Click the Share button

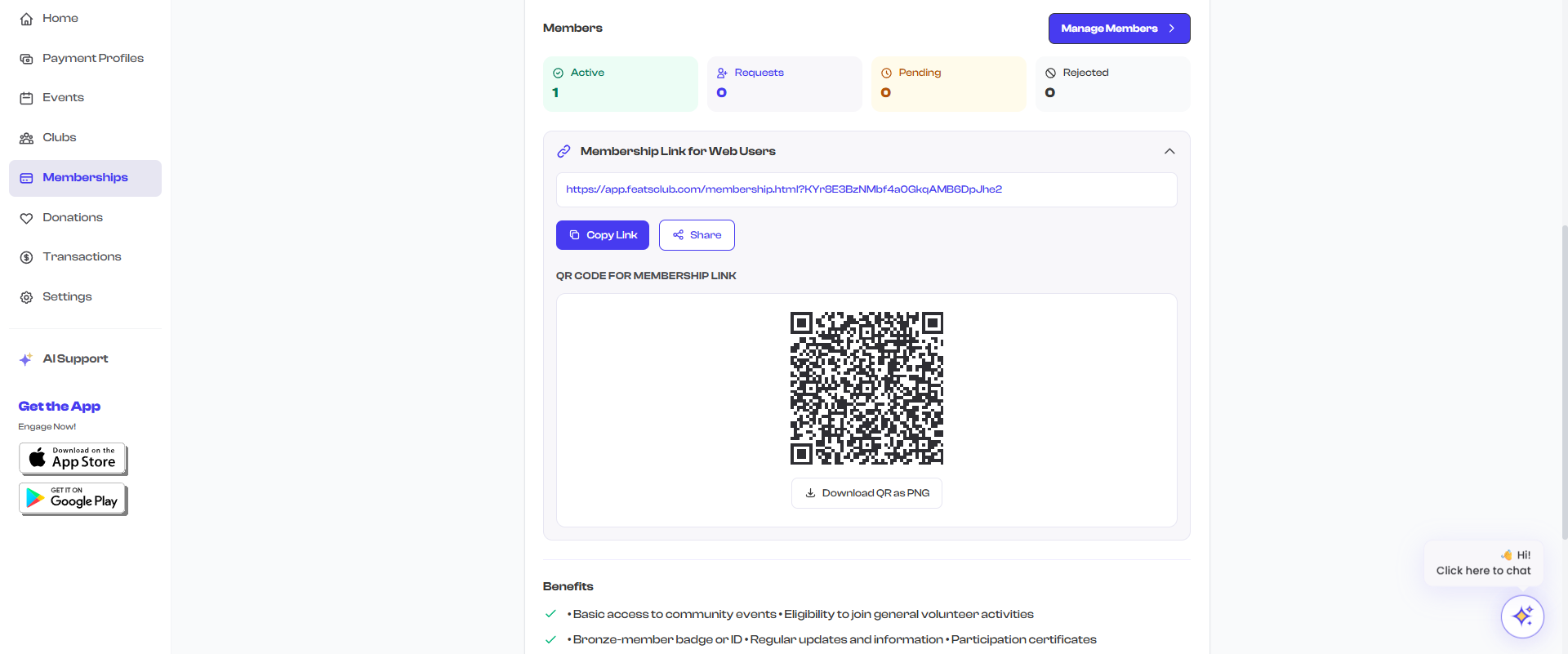click(697, 235)
